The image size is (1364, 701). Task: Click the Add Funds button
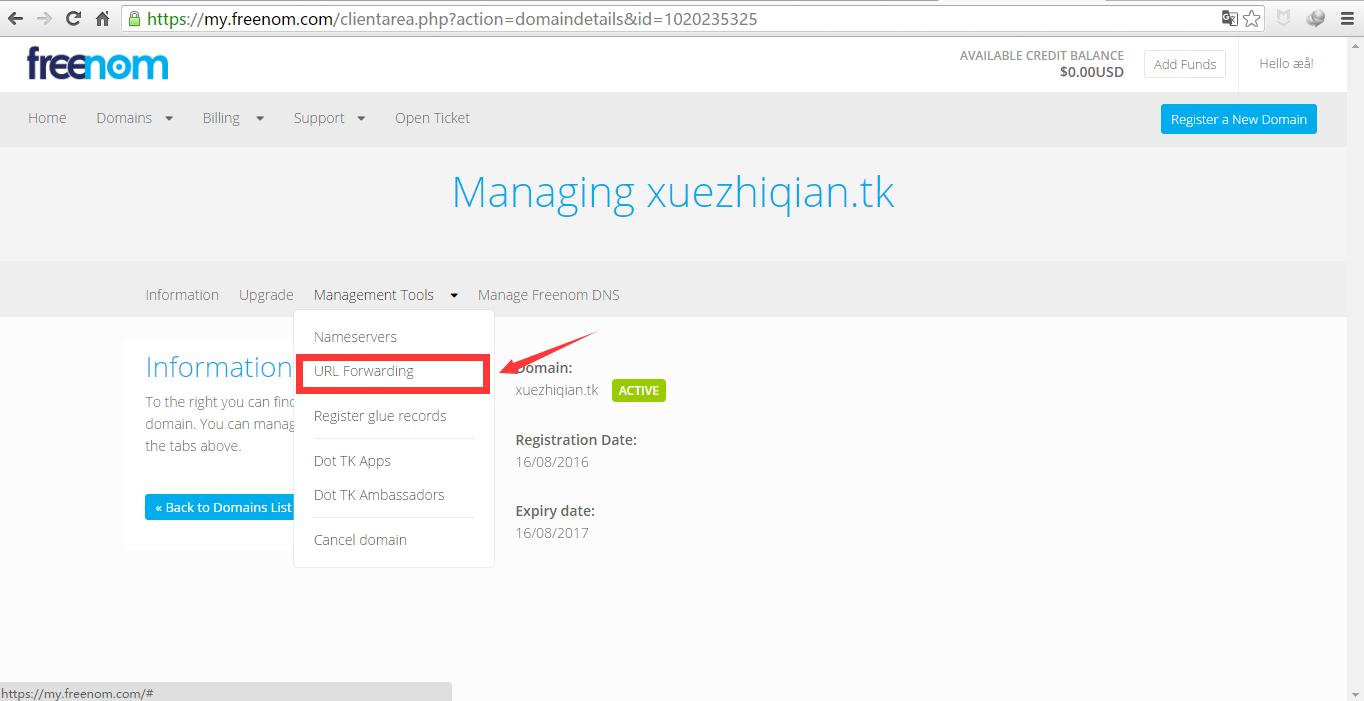pyautogui.click(x=1184, y=64)
